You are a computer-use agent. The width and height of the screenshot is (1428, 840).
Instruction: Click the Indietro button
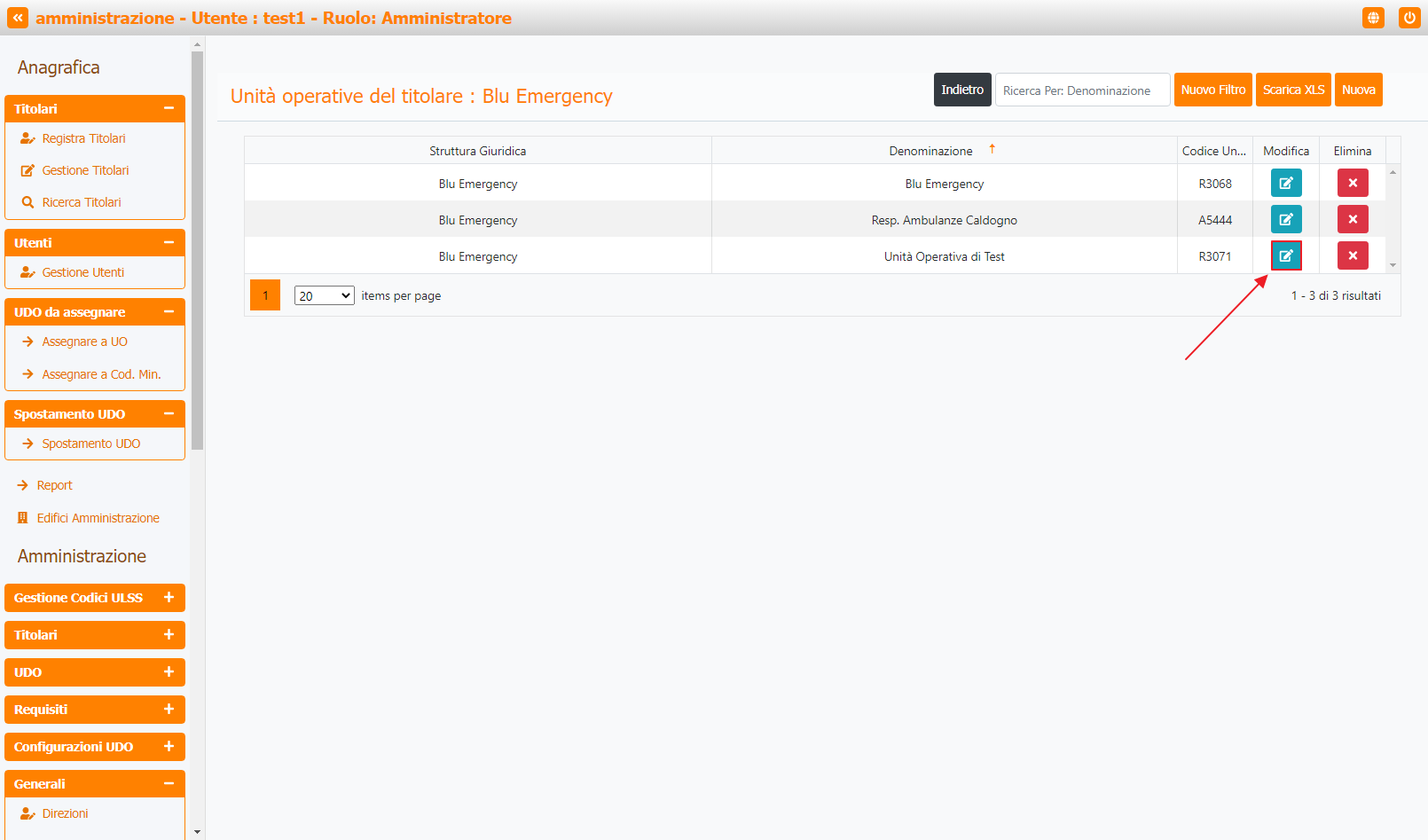[961, 90]
